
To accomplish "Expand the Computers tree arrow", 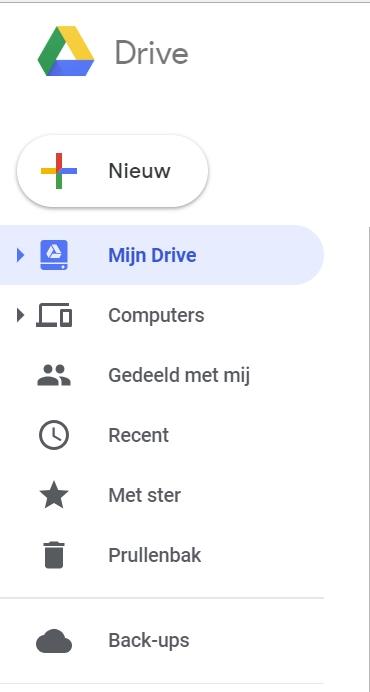I will tap(20, 315).
